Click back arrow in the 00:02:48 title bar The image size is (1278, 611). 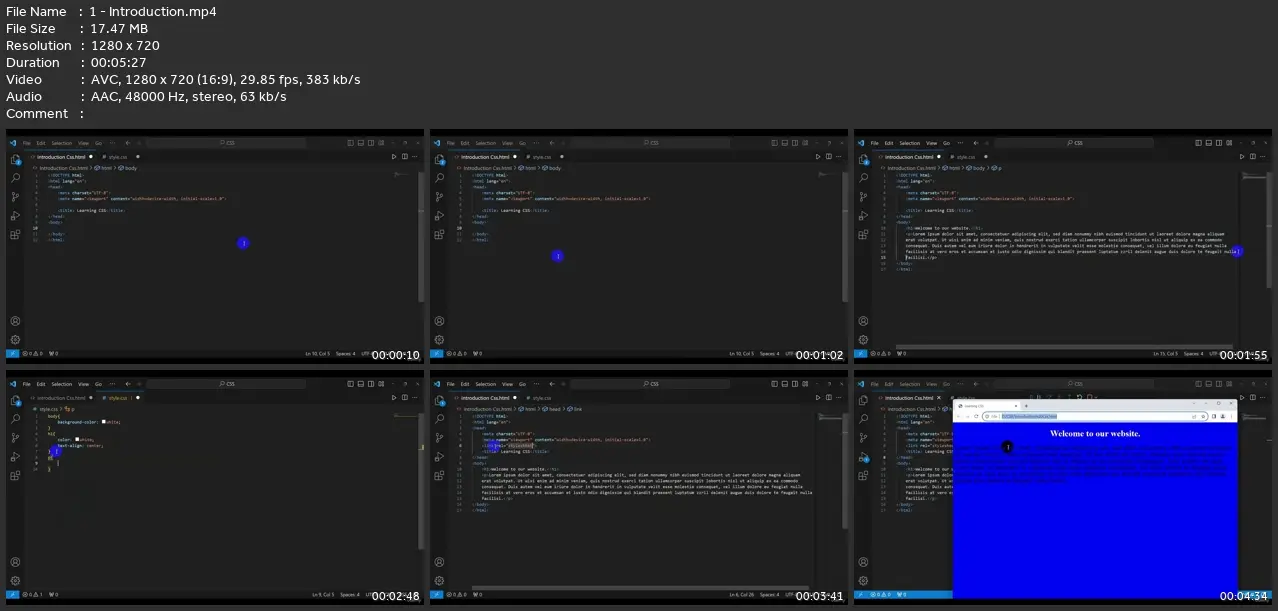[x=128, y=384]
